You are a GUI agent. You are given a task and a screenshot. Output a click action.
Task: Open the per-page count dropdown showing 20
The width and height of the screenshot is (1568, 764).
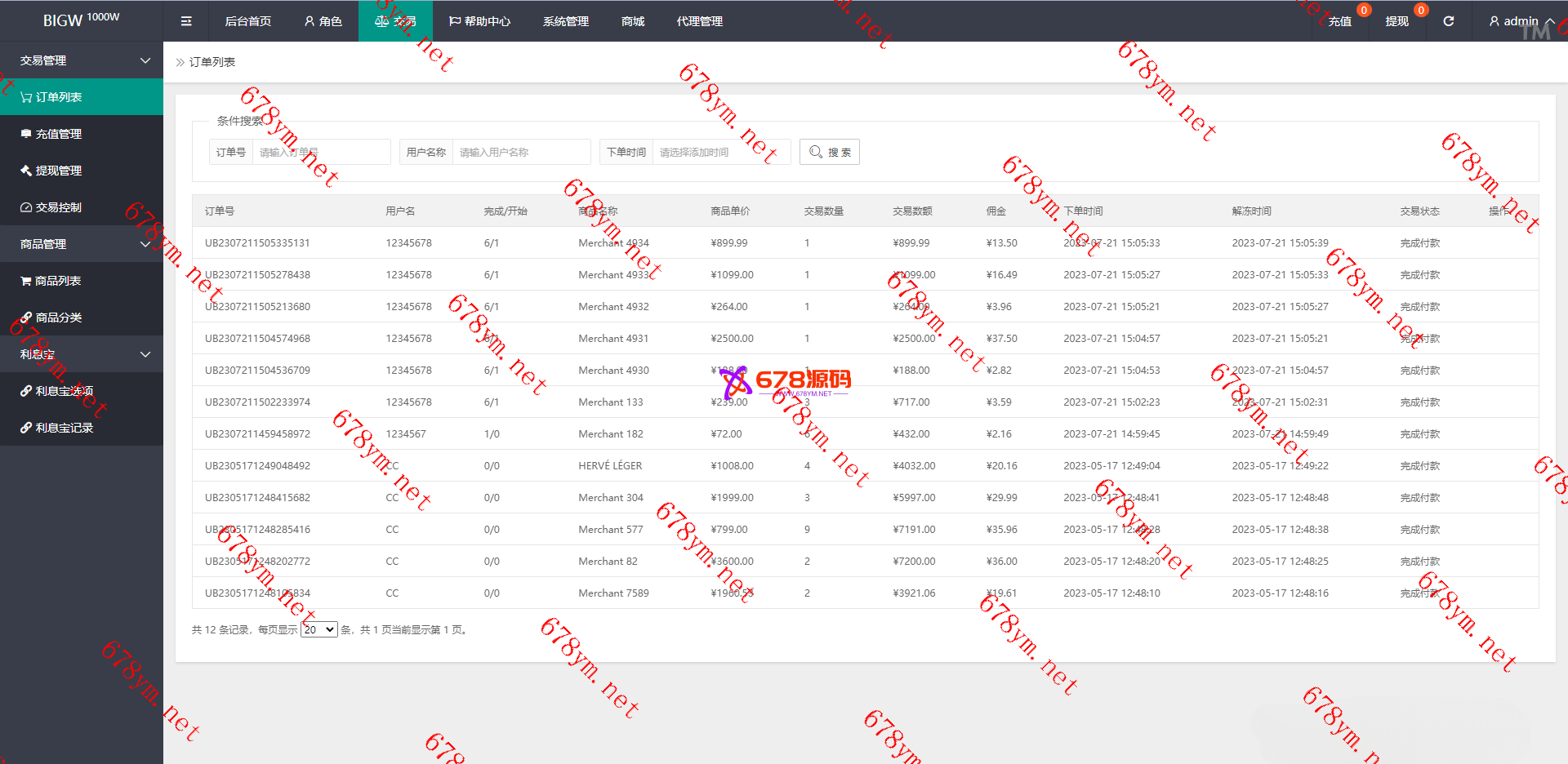318,629
